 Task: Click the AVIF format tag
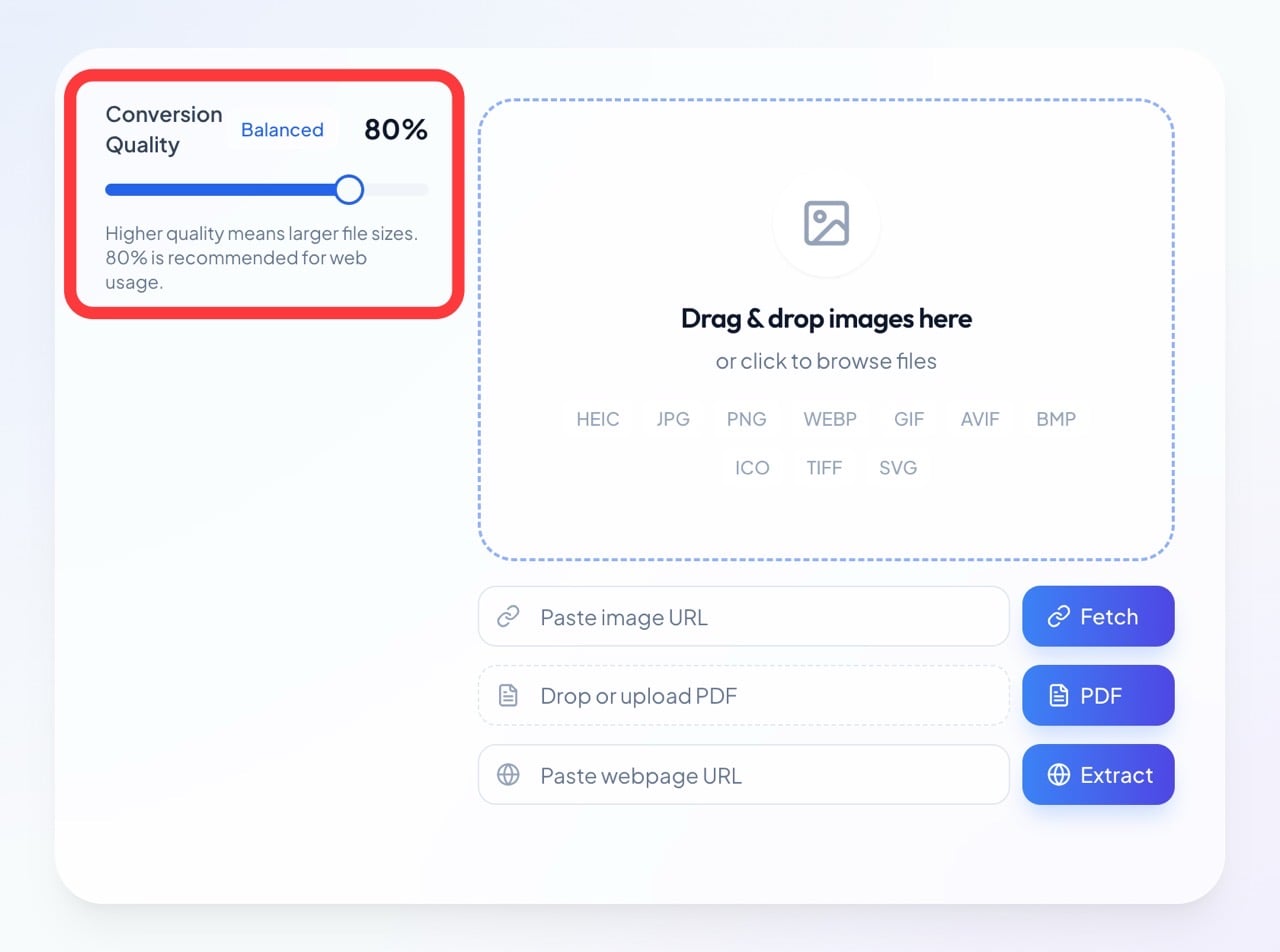pyautogui.click(x=980, y=419)
